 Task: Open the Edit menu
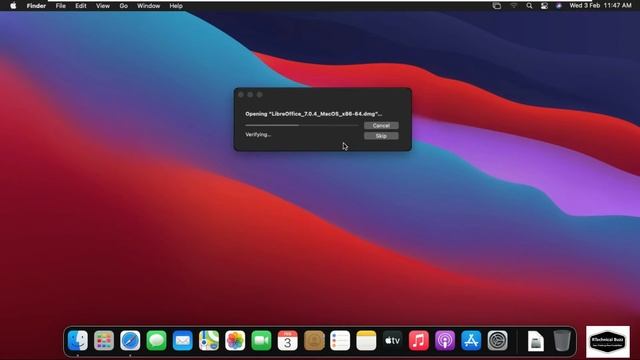[81, 6]
